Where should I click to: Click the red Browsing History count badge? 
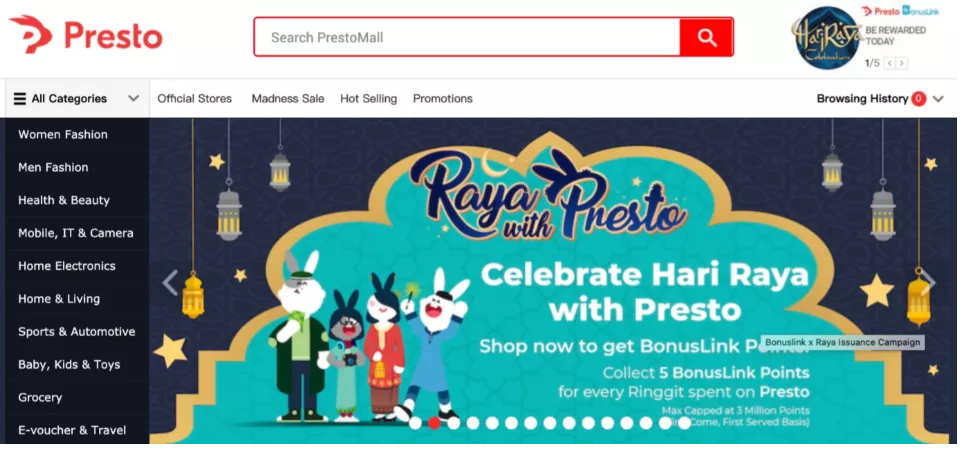(x=919, y=99)
